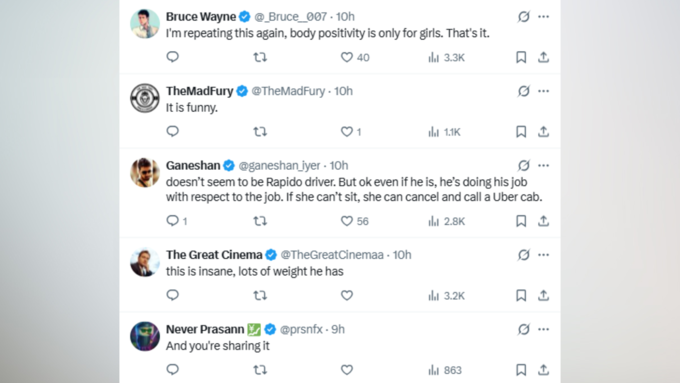
Task: Open the 9h timestamp on Never Prasann's tweet
Action: (338, 329)
